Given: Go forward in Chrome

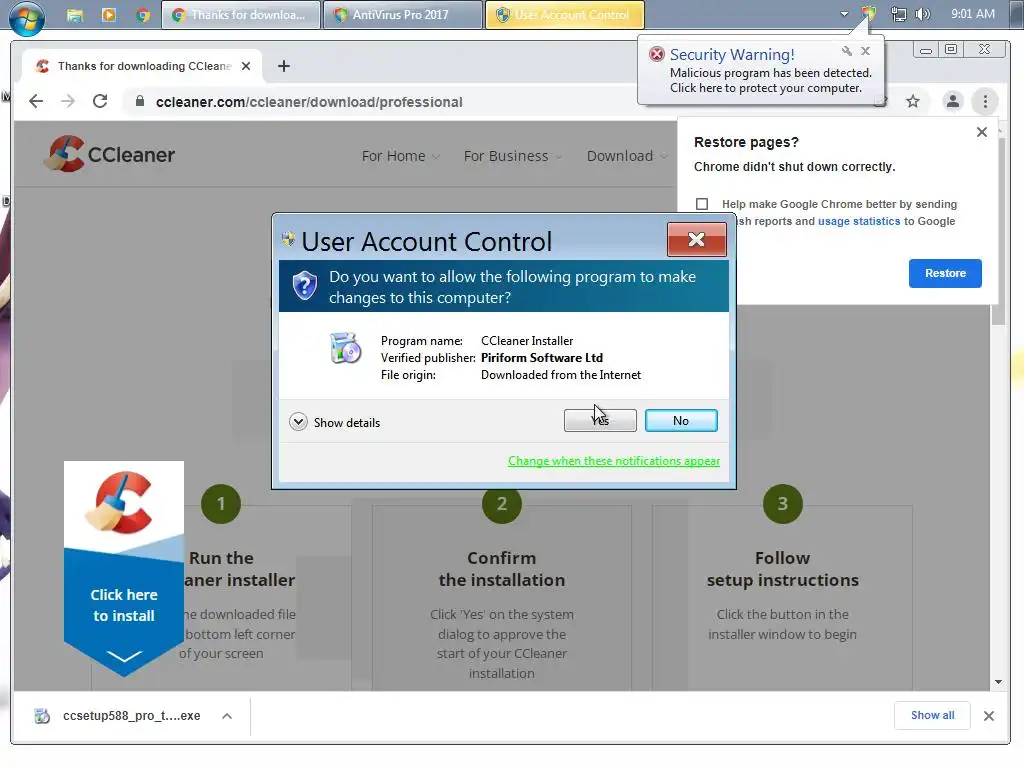Looking at the screenshot, I should [68, 101].
